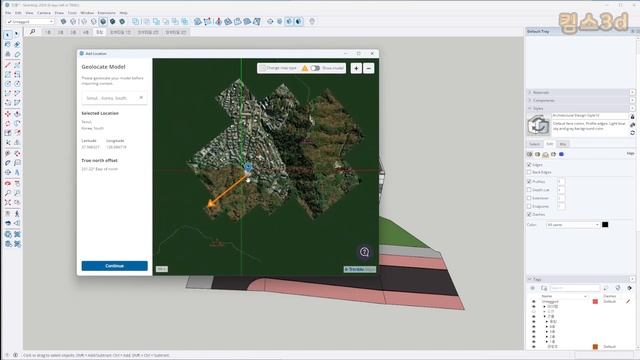The width and height of the screenshot is (640, 360).
Task: Zoom out map with minus button
Action: (369, 69)
